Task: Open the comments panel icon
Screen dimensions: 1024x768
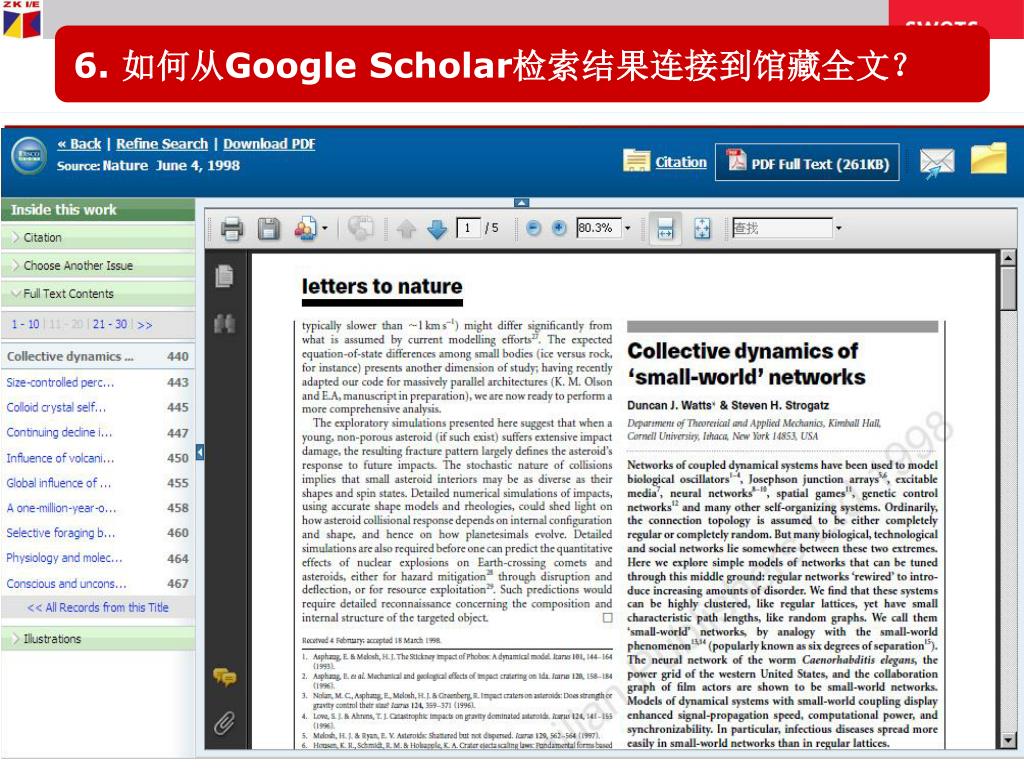Action: click(x=224, y=678)
